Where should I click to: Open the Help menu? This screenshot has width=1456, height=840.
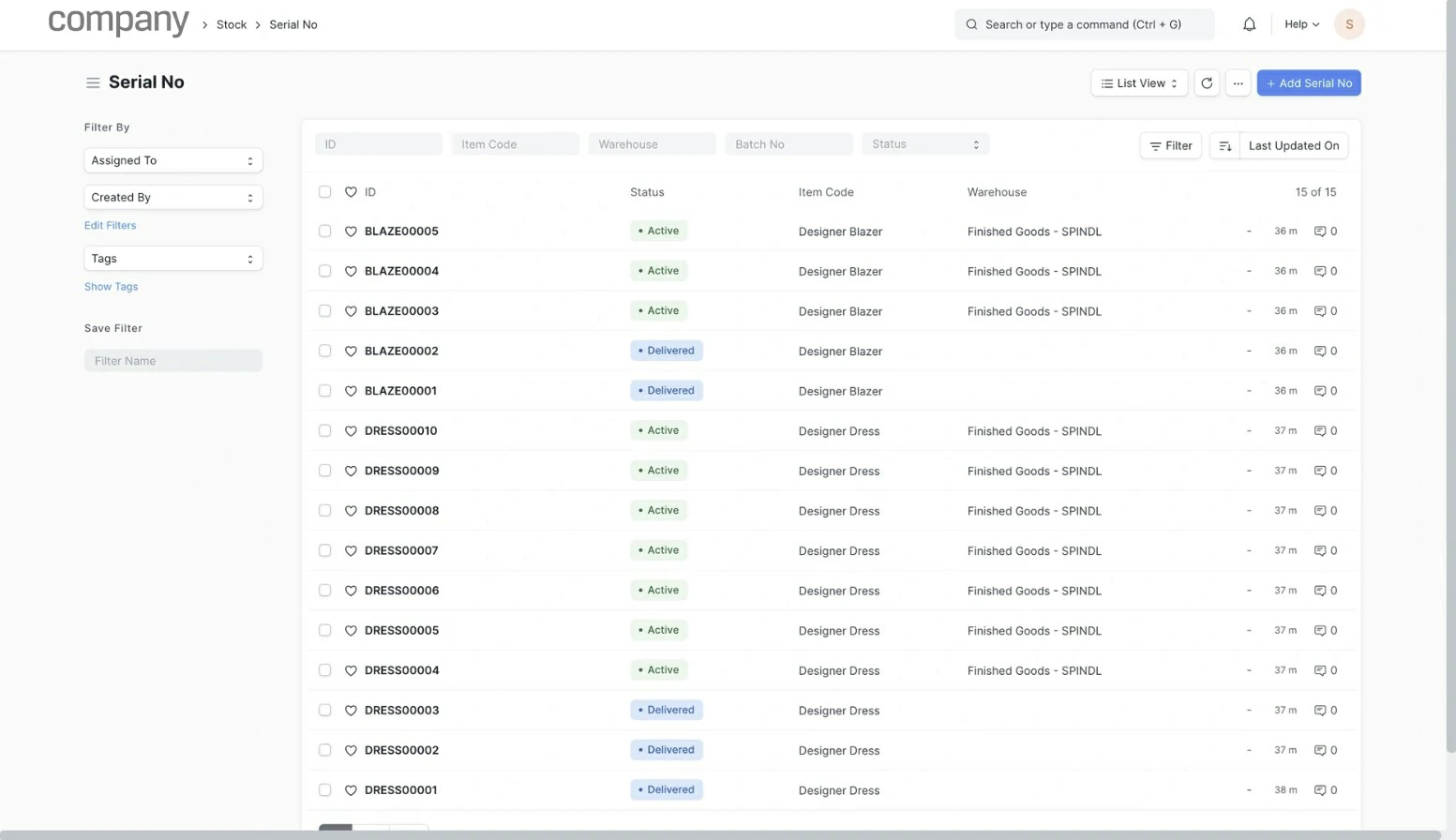[x=1300, y=24]
